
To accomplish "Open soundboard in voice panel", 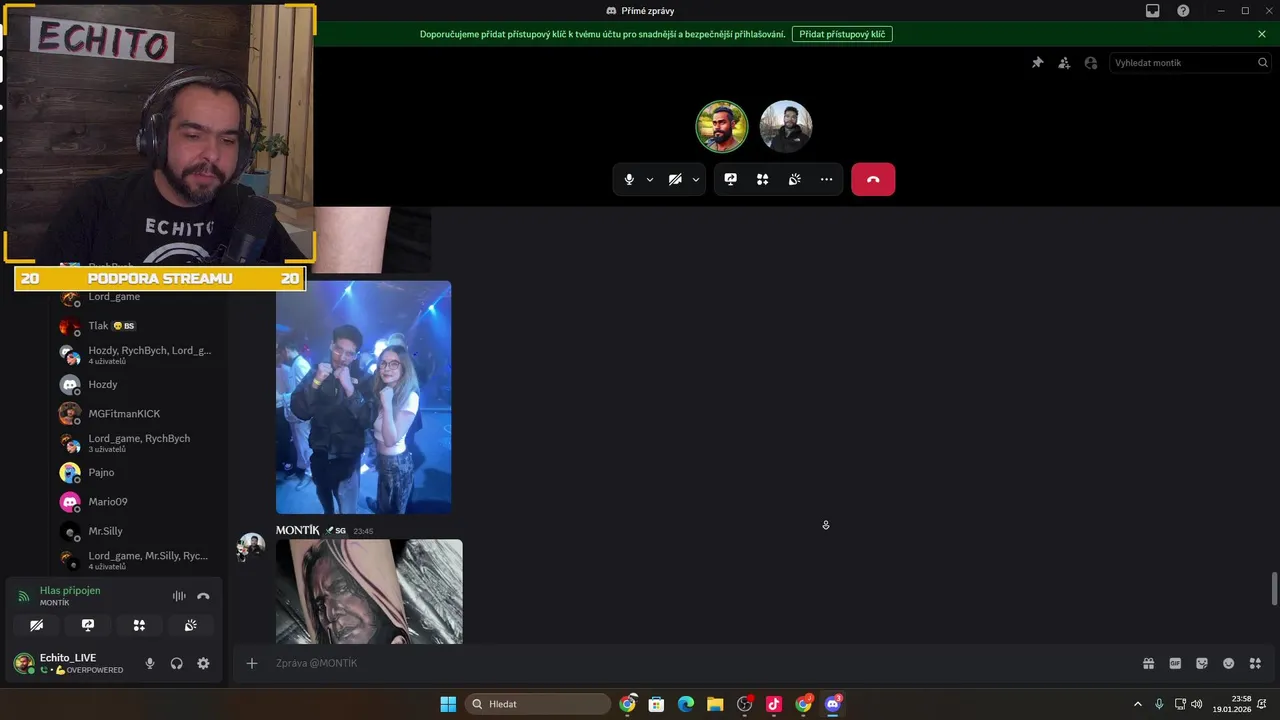I will (x=190, y=625).
